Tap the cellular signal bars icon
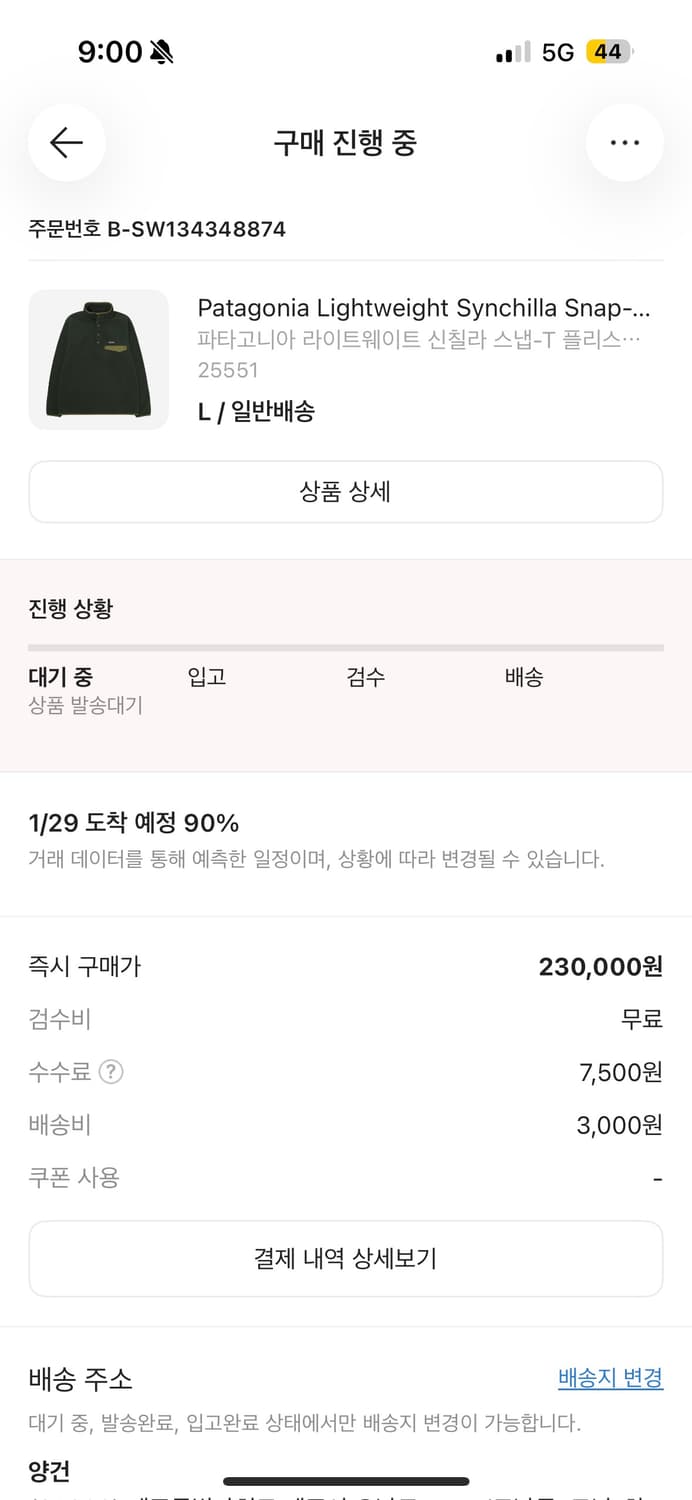Screen dimensions: 692x1500 coord(509,51)
